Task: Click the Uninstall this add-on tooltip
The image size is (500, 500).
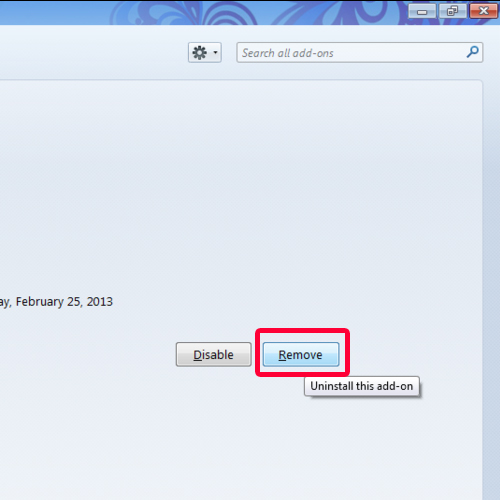Action: 362,386
